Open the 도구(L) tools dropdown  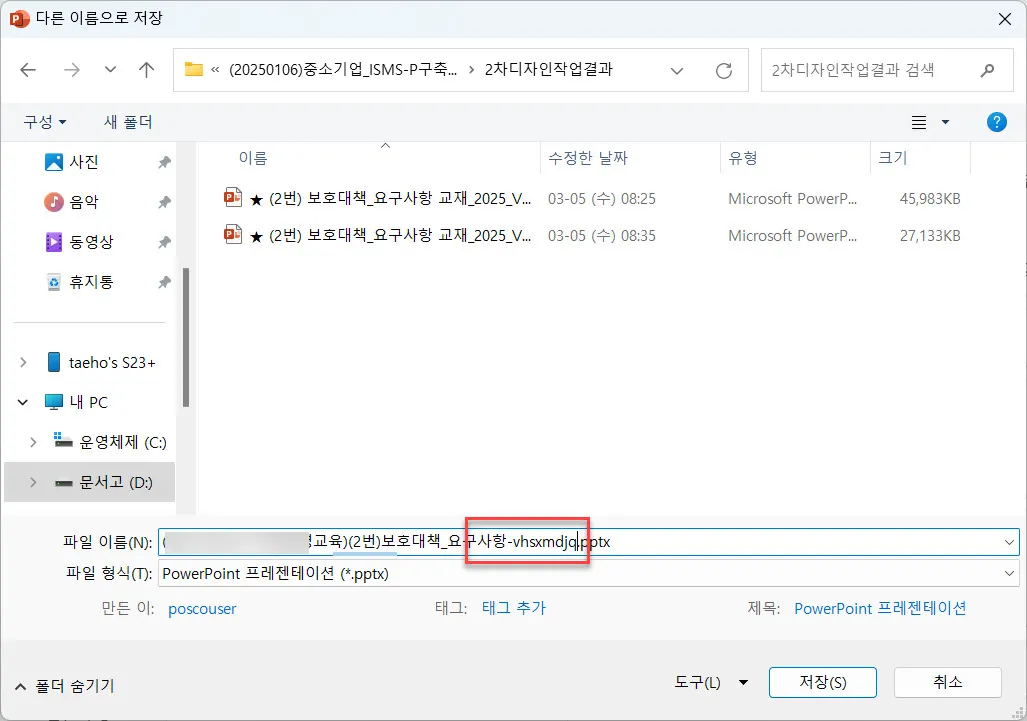(x=712, y=682)
